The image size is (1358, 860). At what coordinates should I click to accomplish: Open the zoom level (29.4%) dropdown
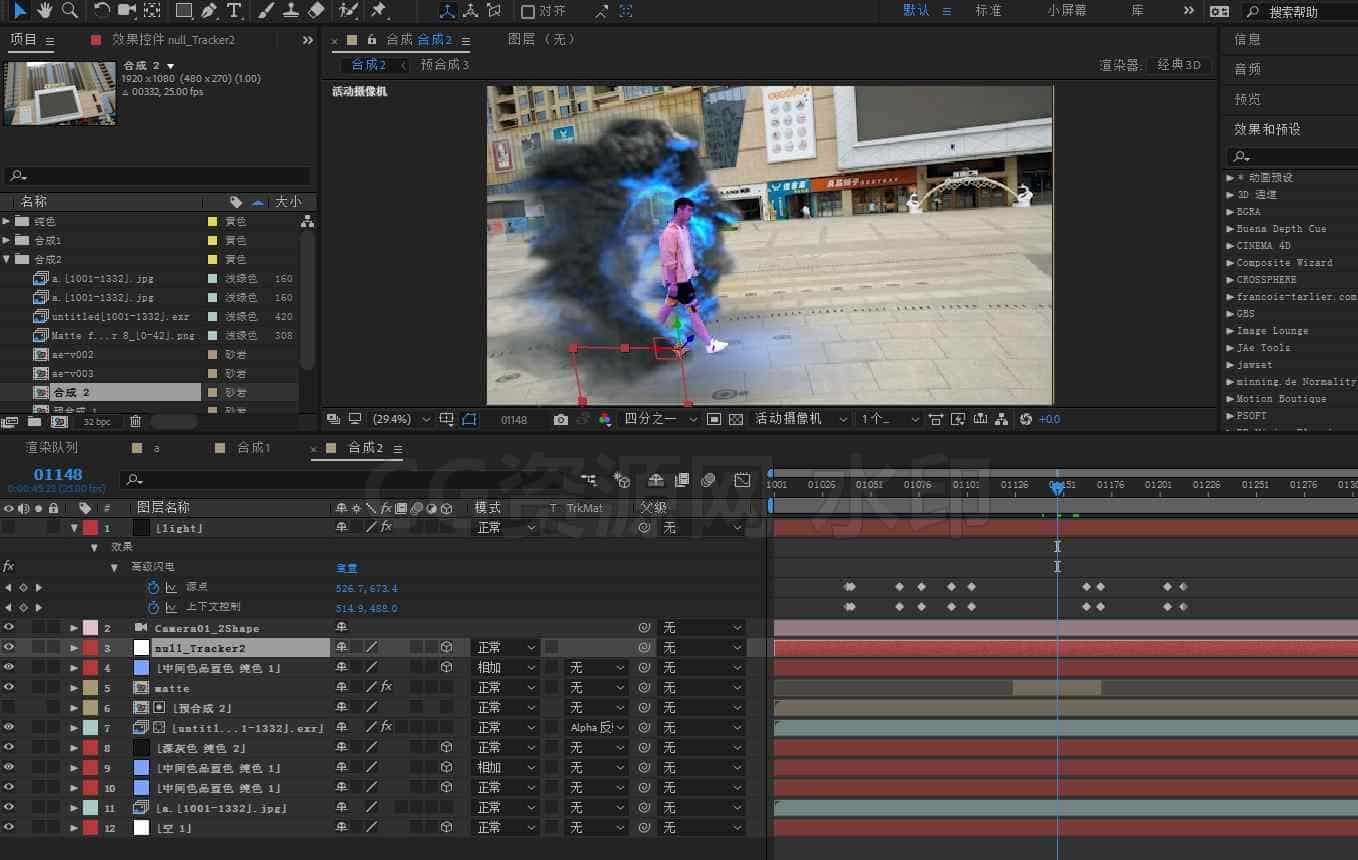click(402, 419)
